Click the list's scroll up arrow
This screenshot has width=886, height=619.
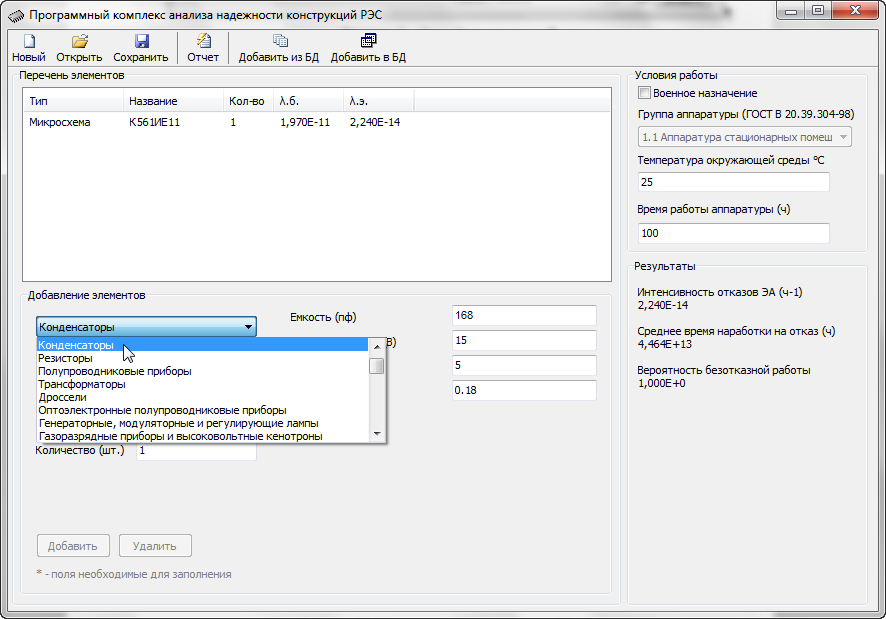pyautogui.click(x=377, y=347)
